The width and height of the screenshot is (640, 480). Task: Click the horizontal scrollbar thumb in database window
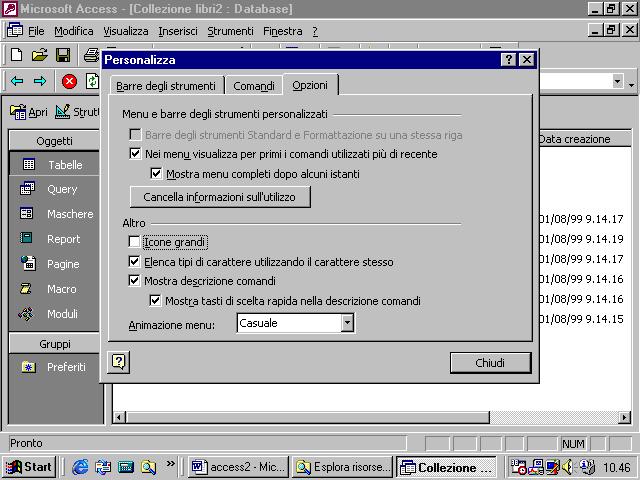point(308,417)
